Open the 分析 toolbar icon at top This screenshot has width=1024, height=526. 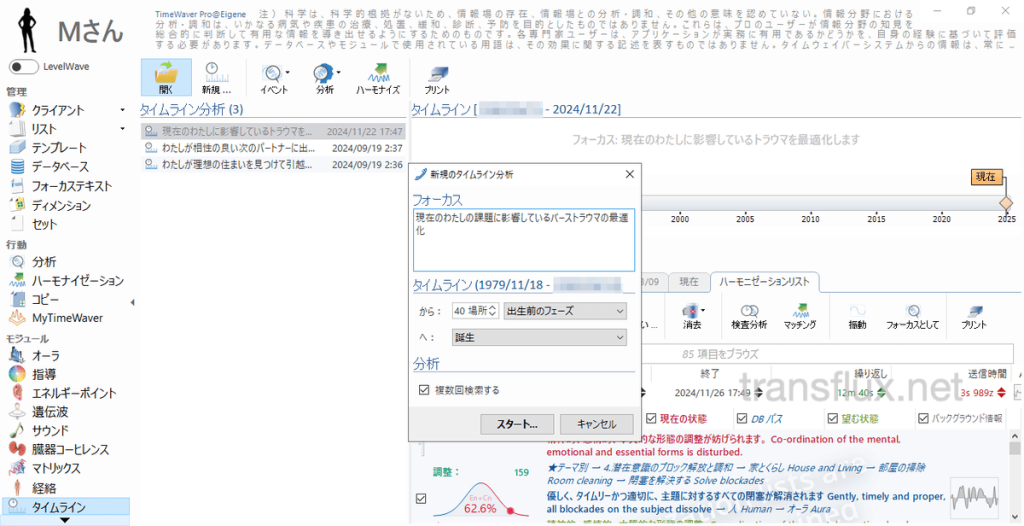(x=325, y=78)
